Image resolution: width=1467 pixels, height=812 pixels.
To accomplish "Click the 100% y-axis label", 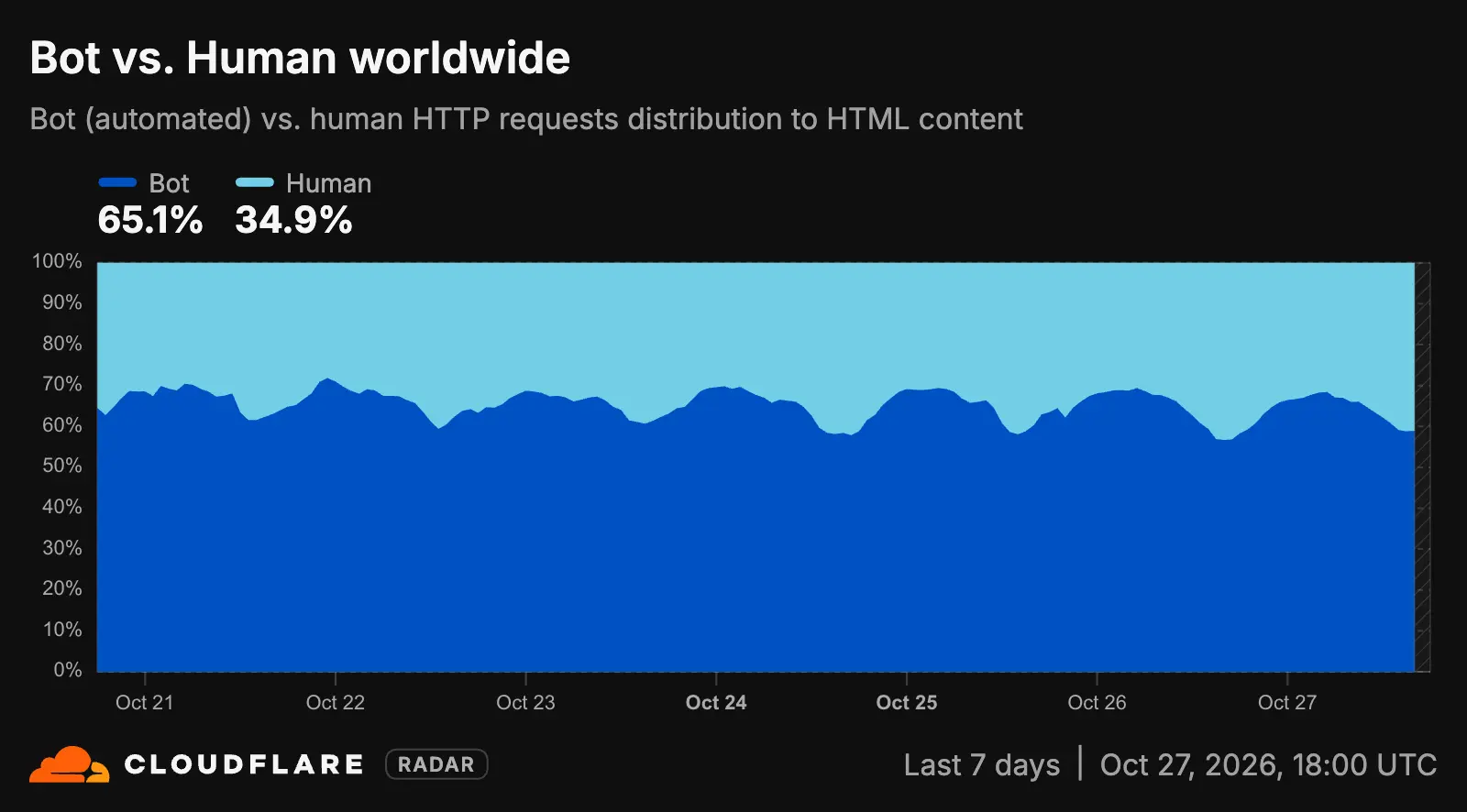I will (x=57, y=261).
